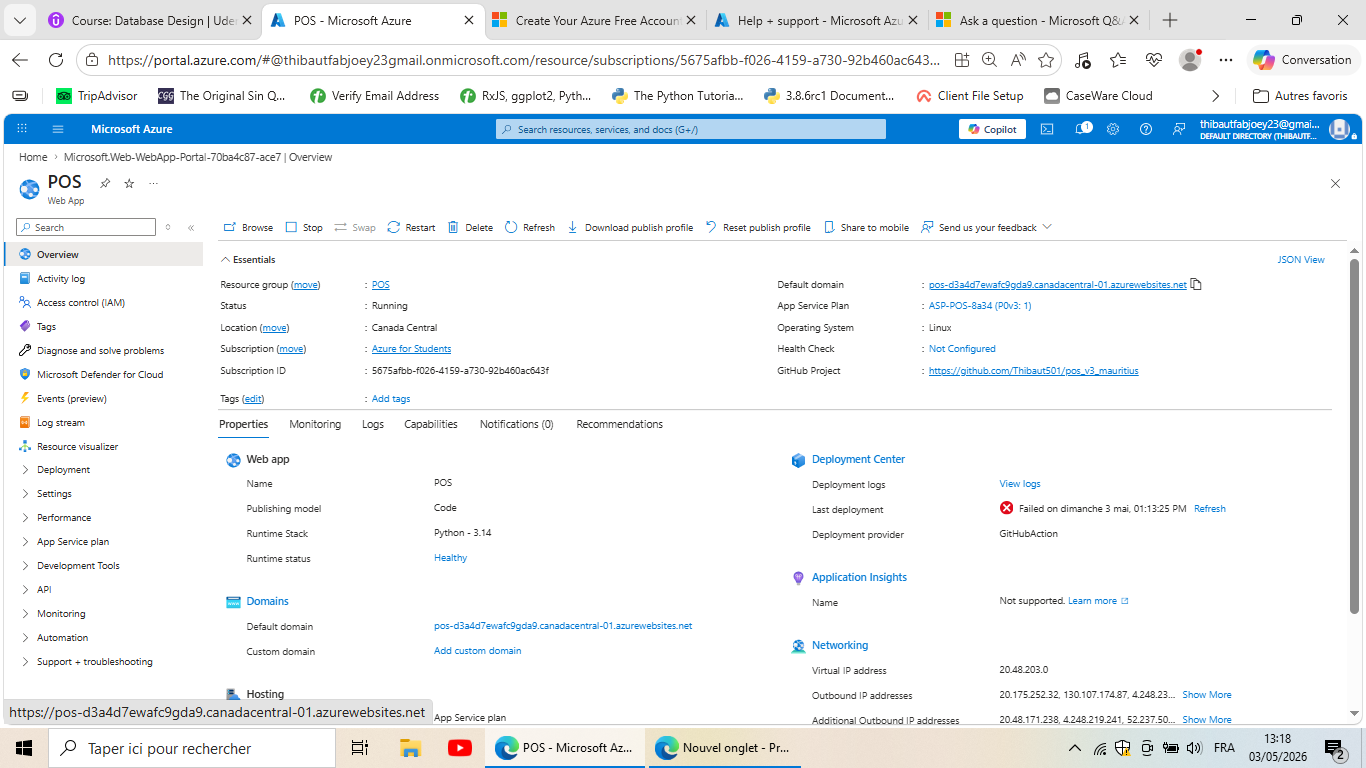Click Browse in the command bar
Screen dimensions: 1366x768
point(248,227)
